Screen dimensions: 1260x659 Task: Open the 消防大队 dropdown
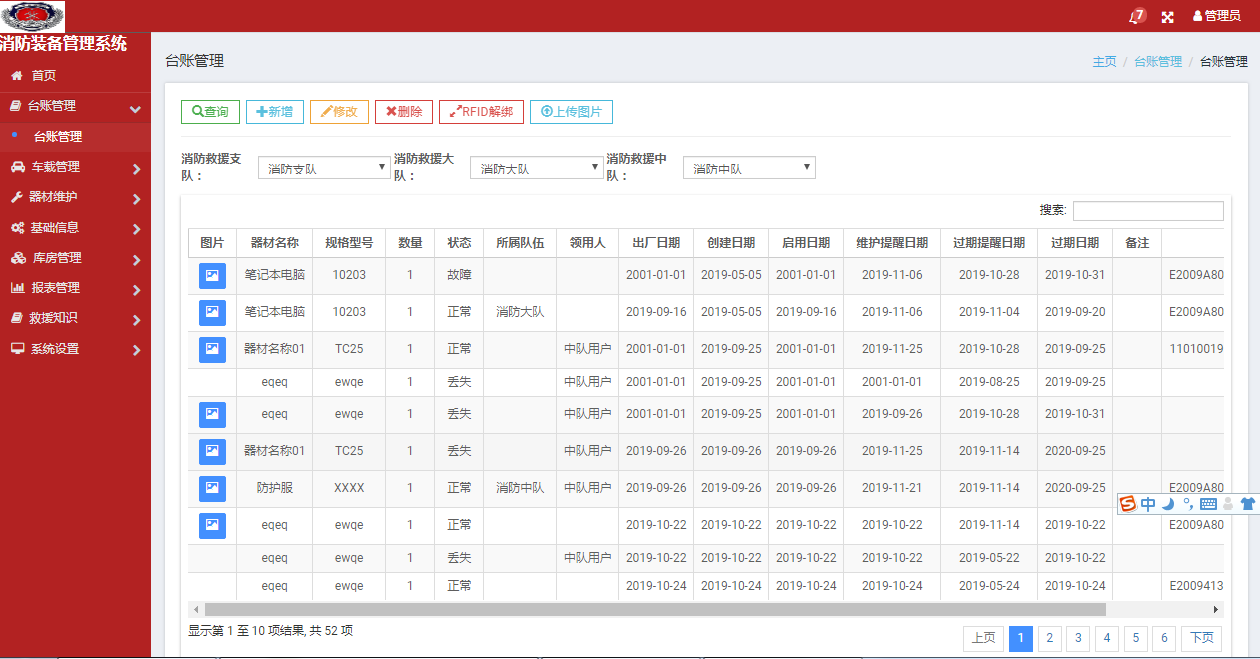[x=536, y=168]
